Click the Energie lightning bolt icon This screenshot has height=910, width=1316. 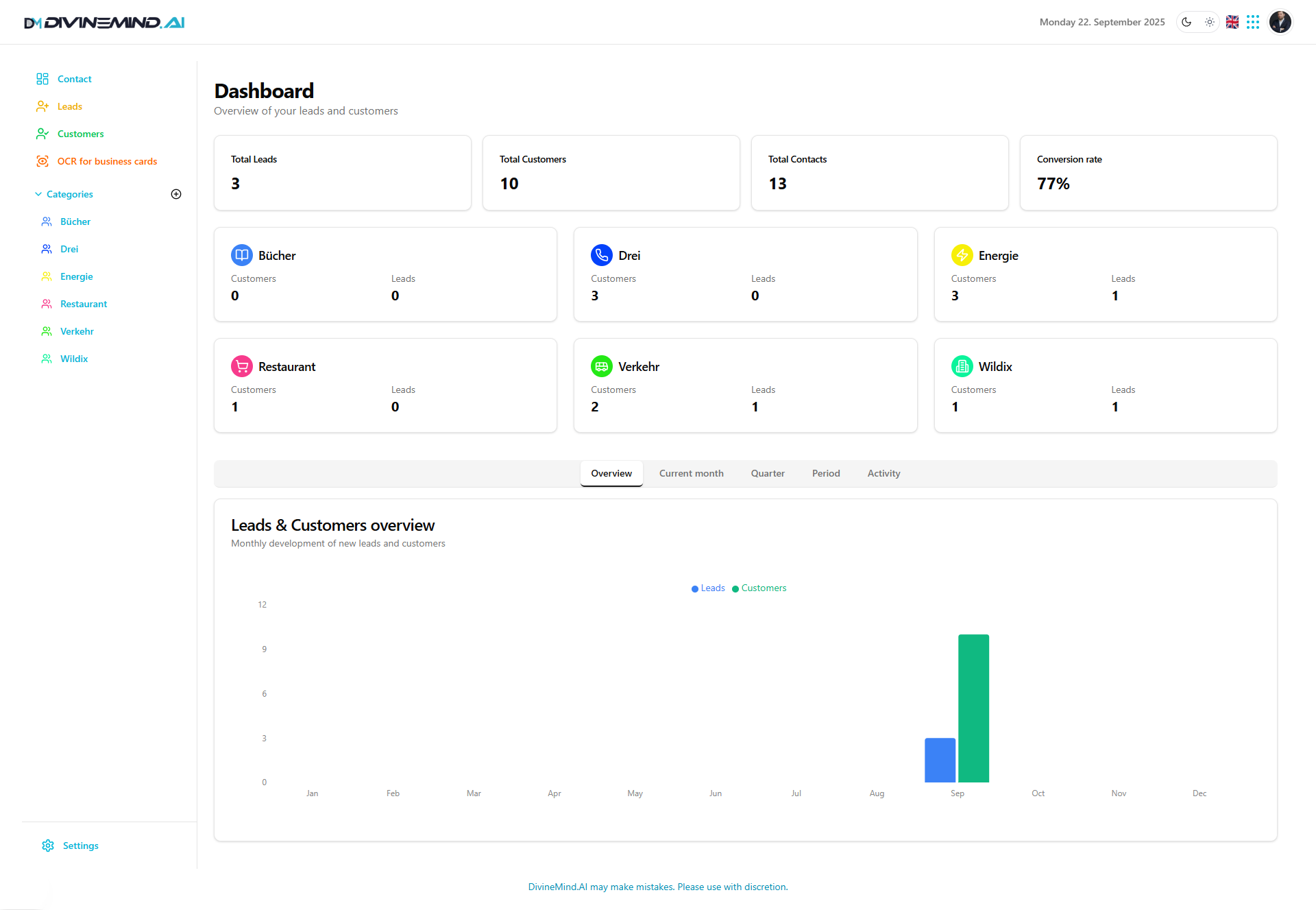pyautogui.click(x=962, y=254)
